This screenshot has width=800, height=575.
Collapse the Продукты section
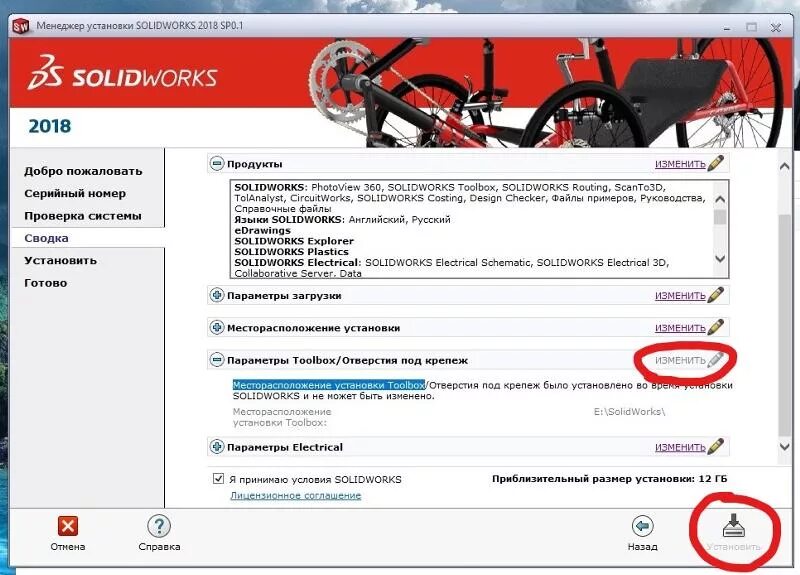coord(217,164)
